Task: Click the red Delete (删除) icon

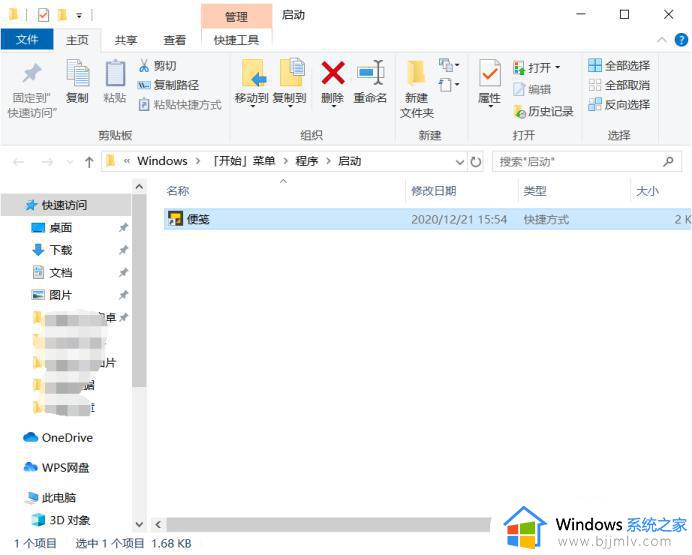Action: tap(333, 73)
